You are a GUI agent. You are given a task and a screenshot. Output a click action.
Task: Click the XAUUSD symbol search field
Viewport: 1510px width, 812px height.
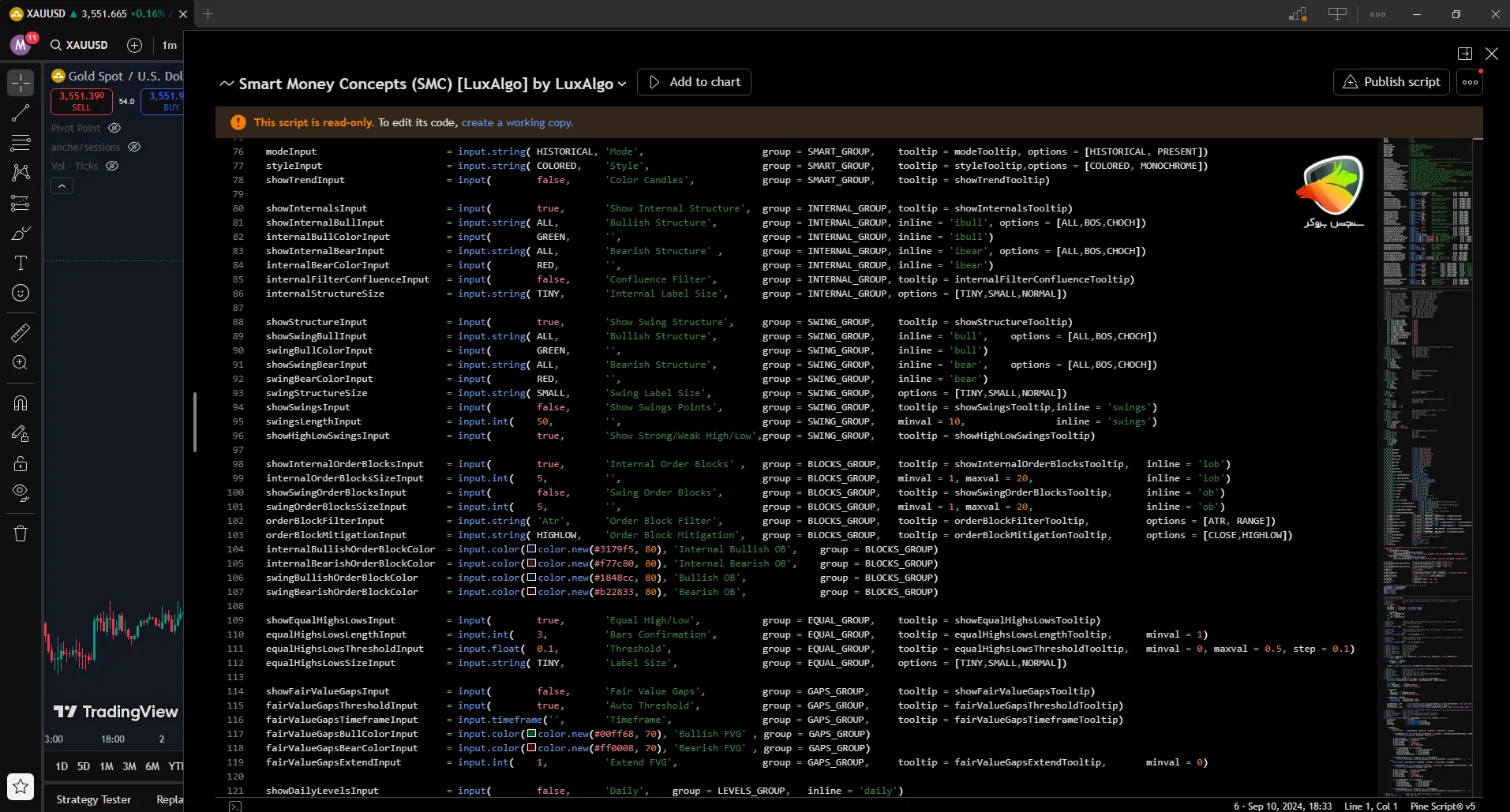(80, 45)
